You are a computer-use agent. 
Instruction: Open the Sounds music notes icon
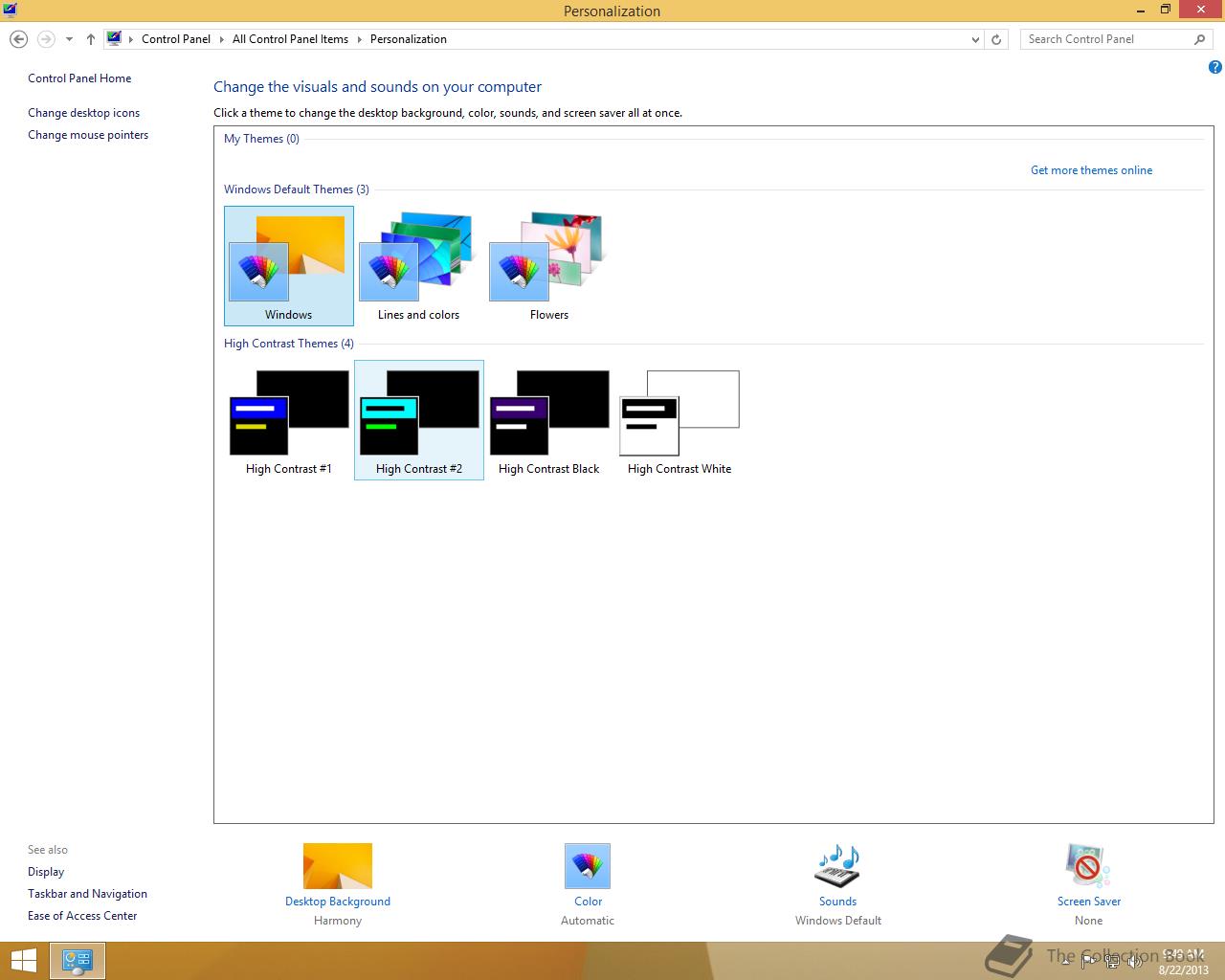[837, 866]
